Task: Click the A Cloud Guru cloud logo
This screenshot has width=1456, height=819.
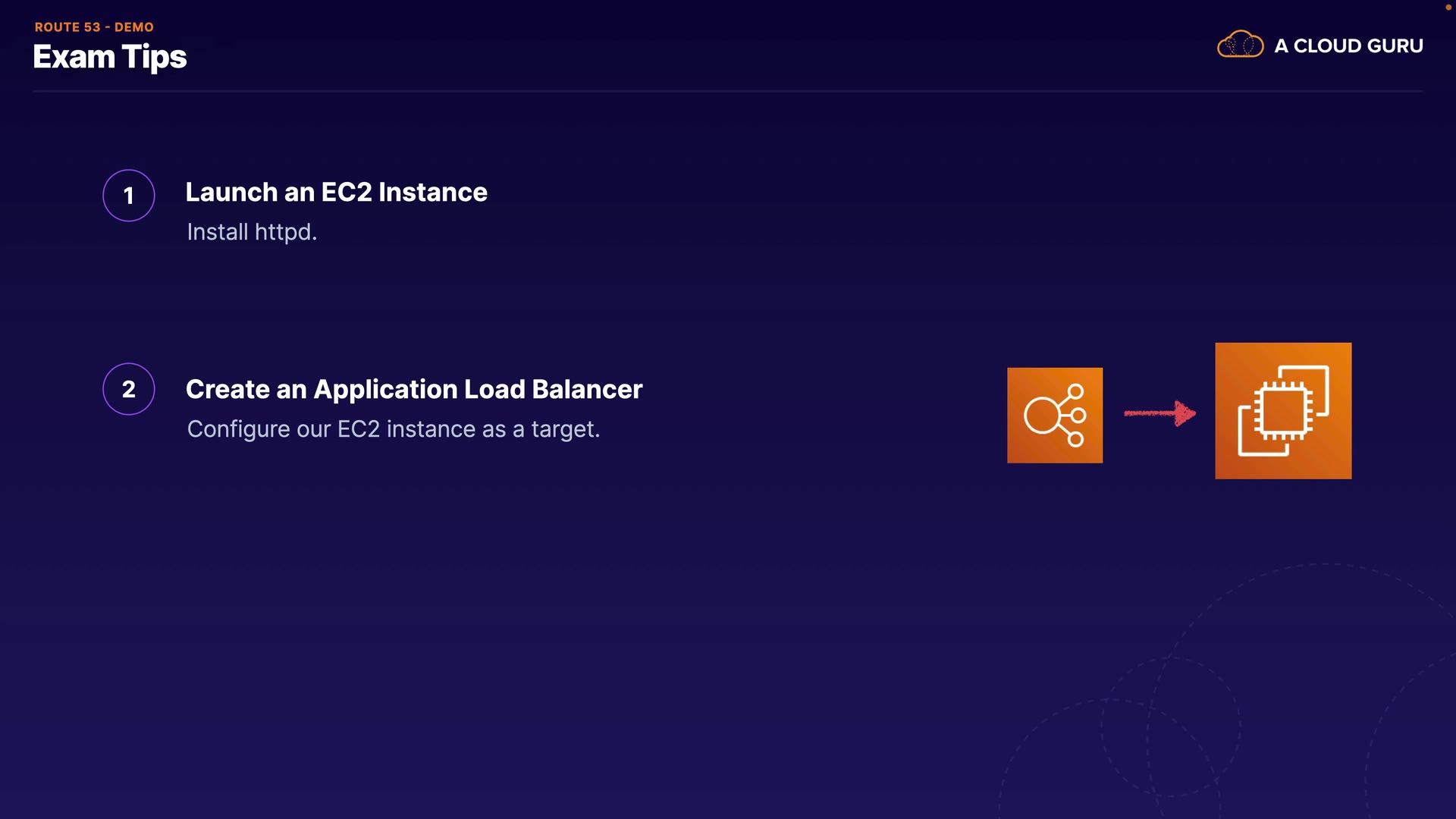Action: click(x=1240, y=45)
